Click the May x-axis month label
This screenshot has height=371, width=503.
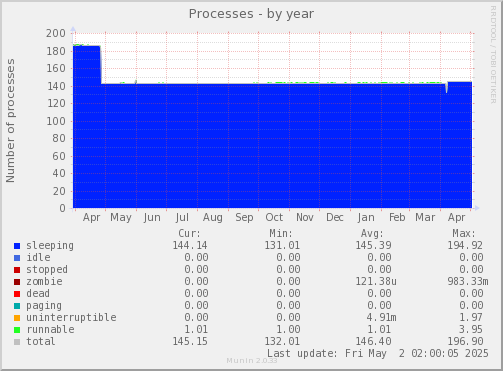tap(121, 218)
